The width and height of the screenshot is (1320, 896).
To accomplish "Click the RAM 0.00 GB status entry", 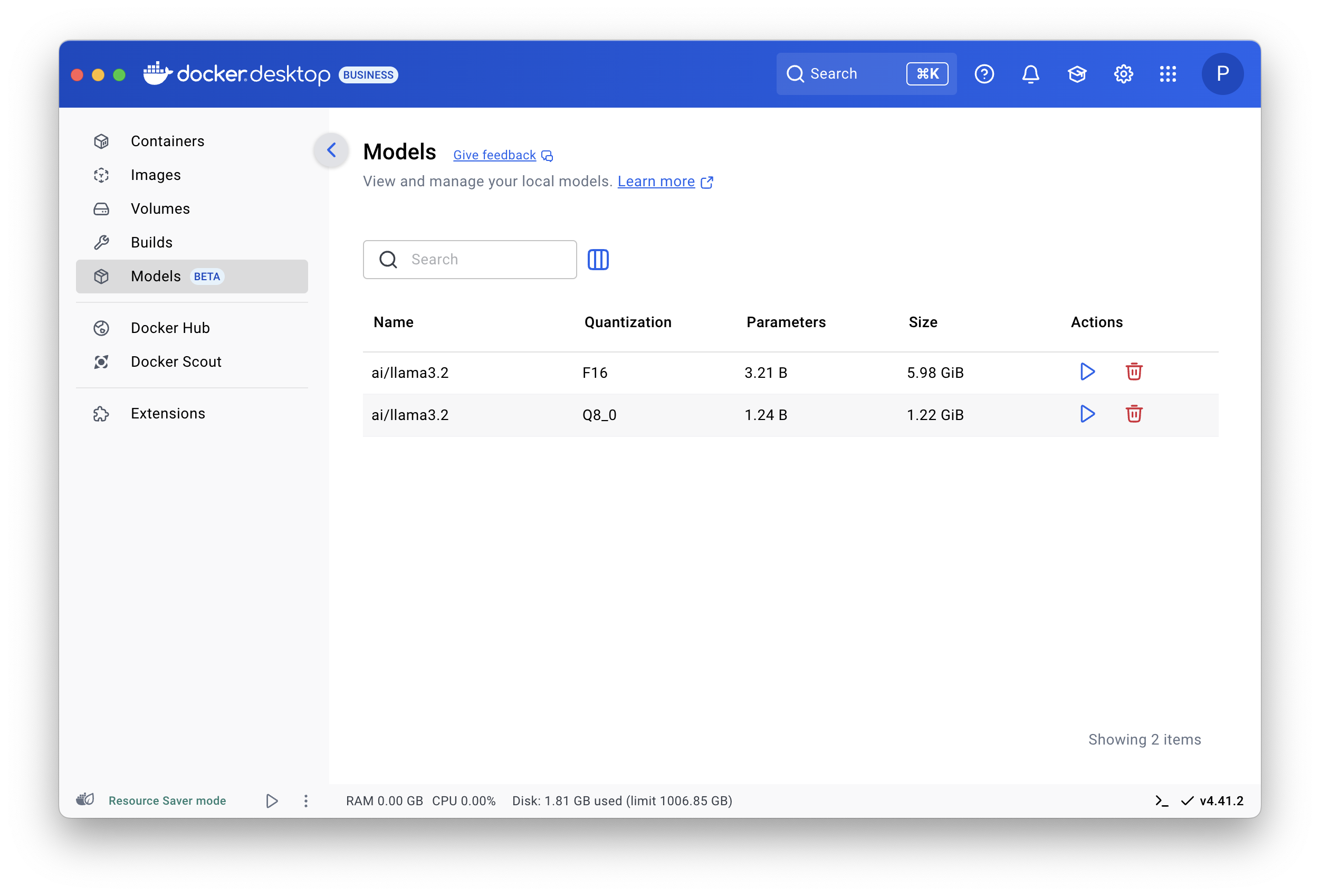I will pyautogui.click(x=385, y=801).
